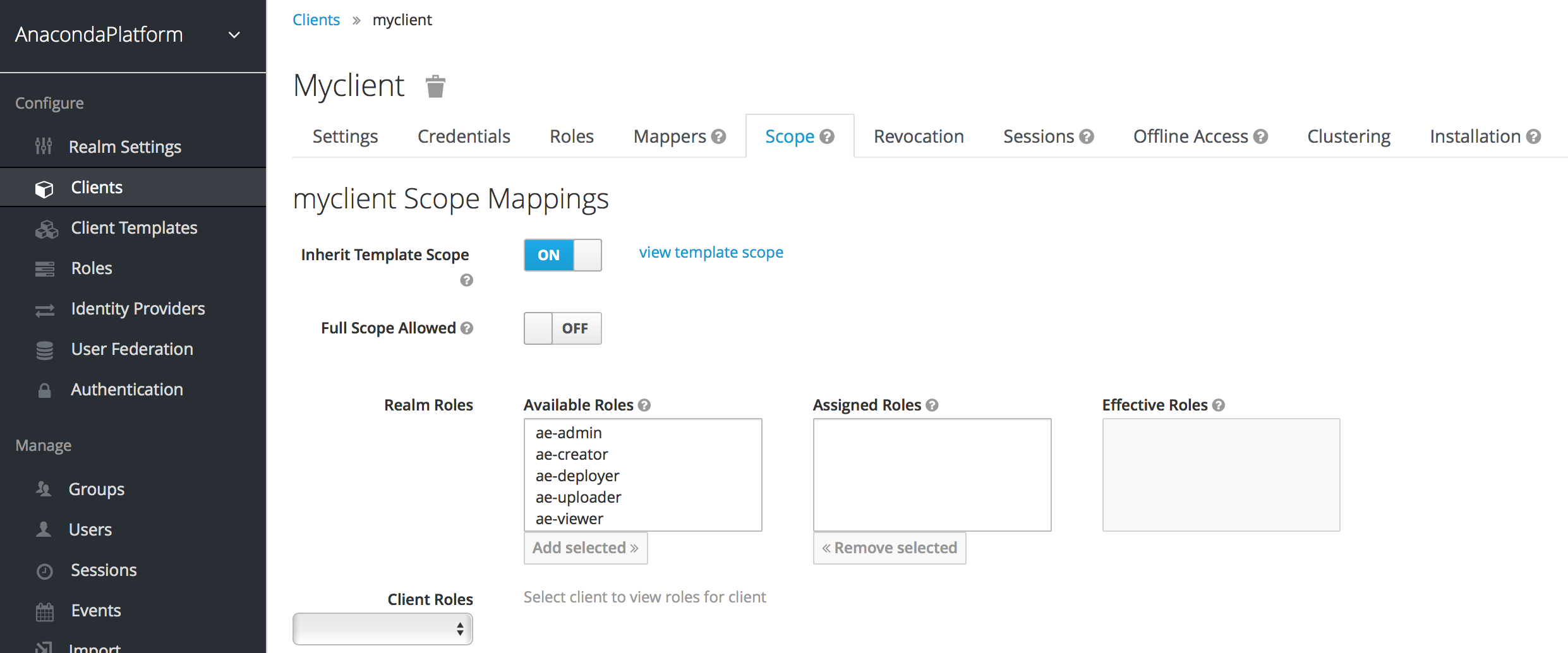Click the help icon beside Available Roles
Viewport: 1568px width, 653px height.
644,405
